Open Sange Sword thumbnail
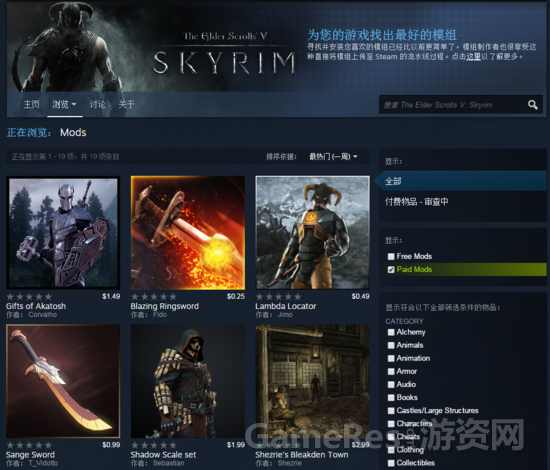The width and height of the screenshot is (550, 470). (63, 381)
